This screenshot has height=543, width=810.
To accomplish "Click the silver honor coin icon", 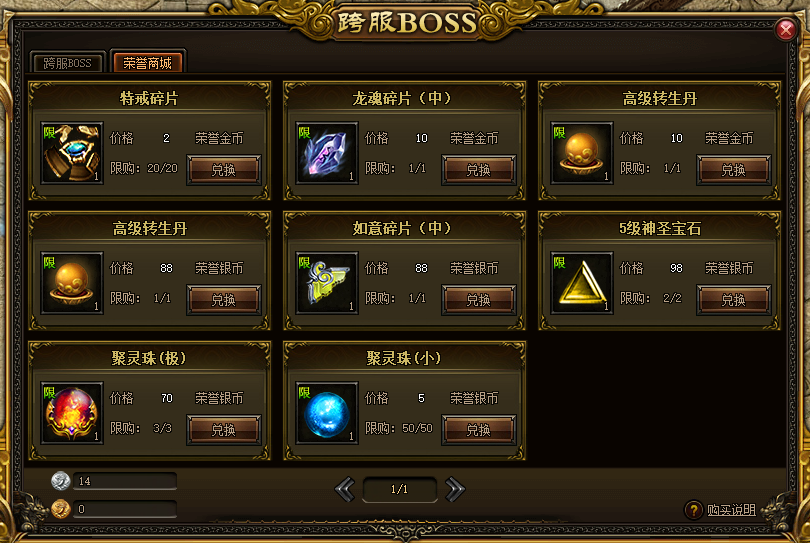I will [60, 481].
